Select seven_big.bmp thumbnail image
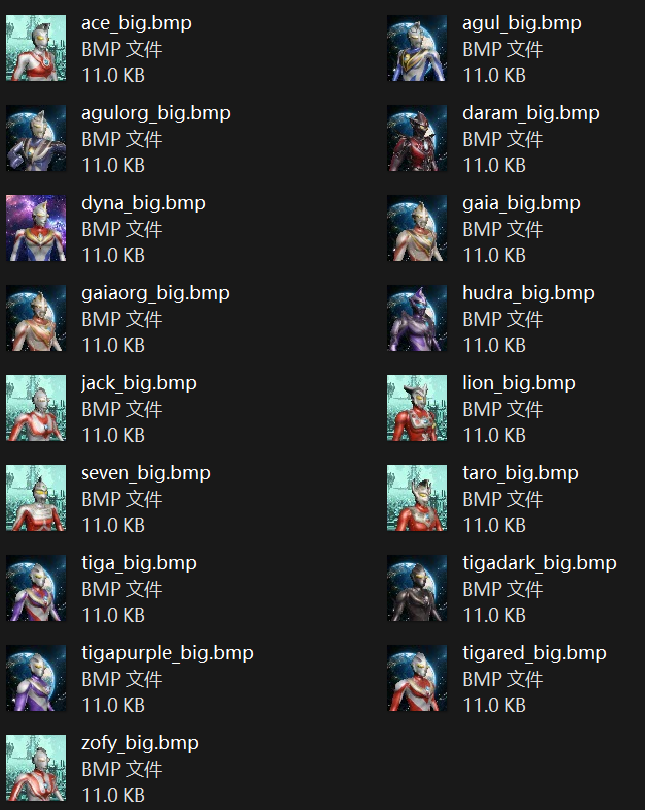Image resolution: width=645 pixels, height=810 pixels. (x=36, y=498)
